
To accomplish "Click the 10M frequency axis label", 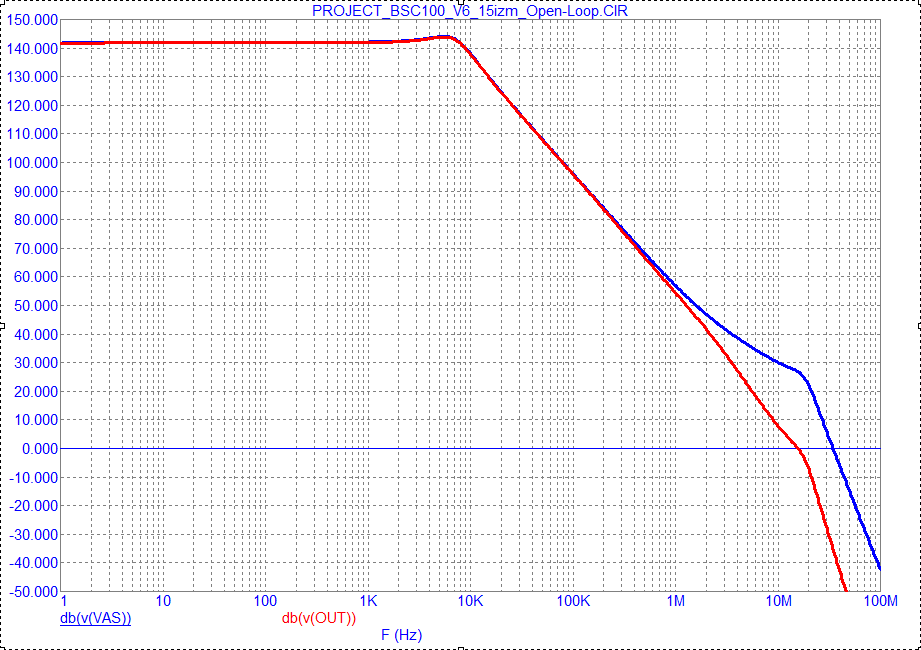I will (x=779, y=601).
